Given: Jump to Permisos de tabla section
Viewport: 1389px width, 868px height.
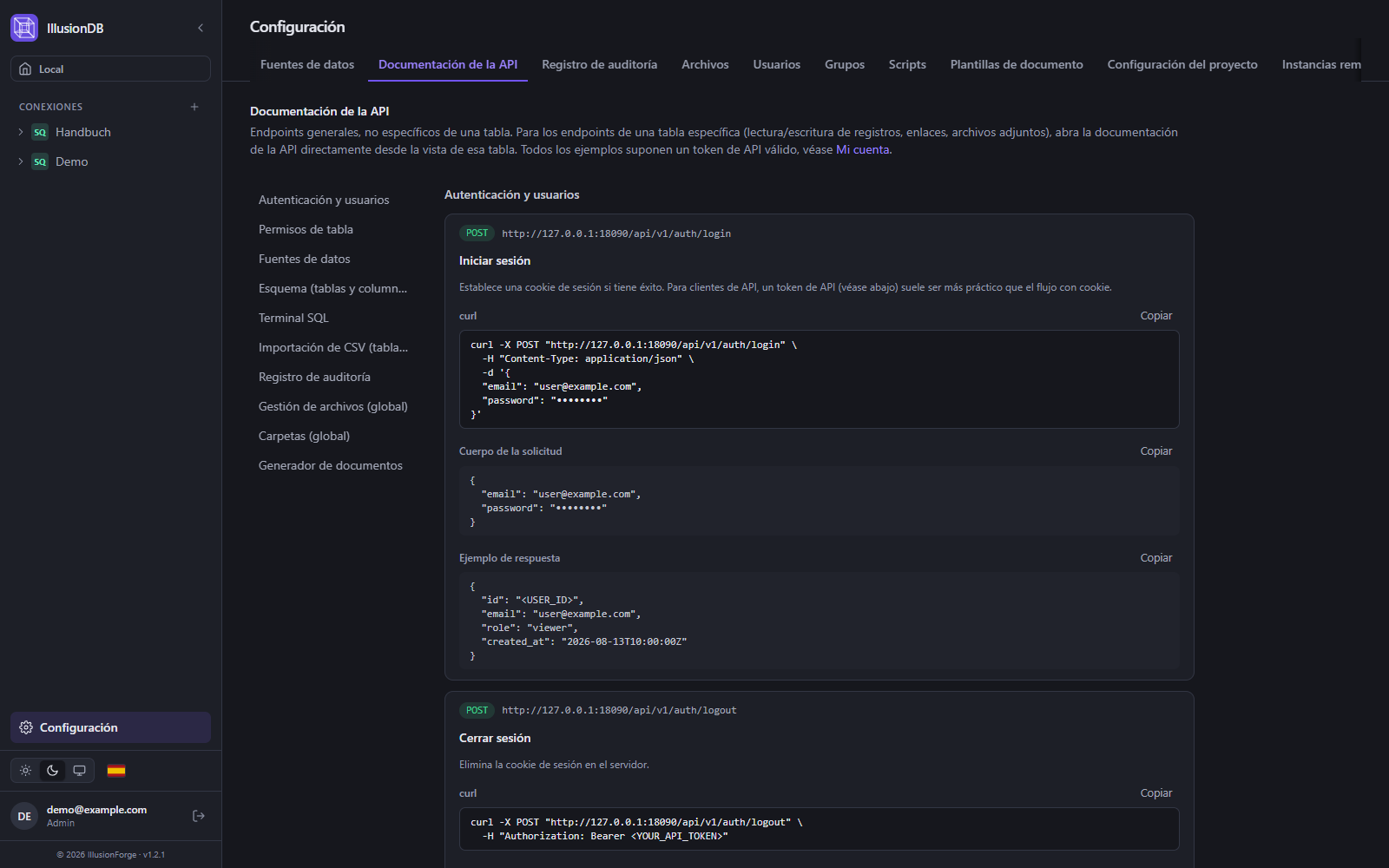Looking at the screenshot, I should (x=333, y=229).
